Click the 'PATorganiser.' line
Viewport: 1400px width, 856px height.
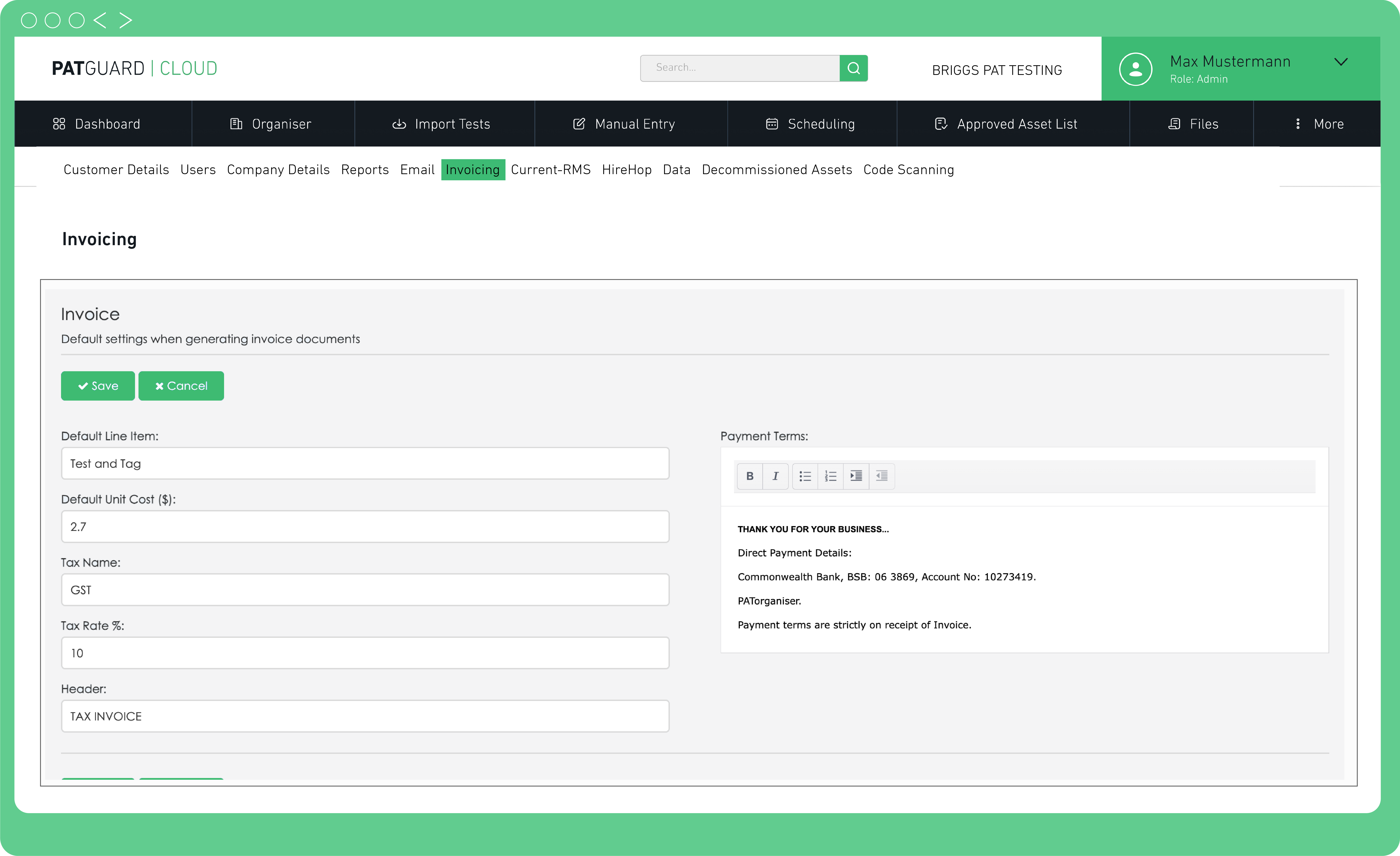[769, 601]
